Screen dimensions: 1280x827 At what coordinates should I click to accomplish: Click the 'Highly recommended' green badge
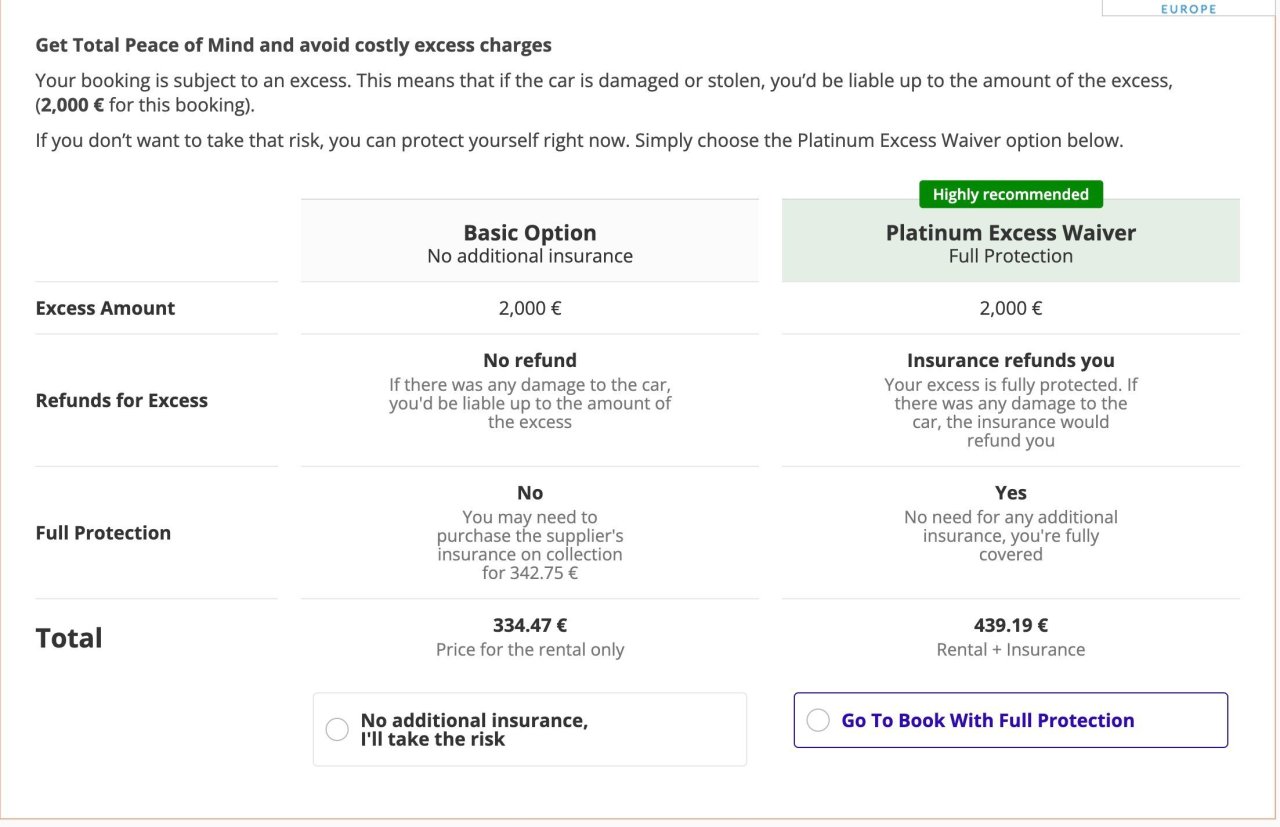pyautogui.click(x=1010, y=194)
